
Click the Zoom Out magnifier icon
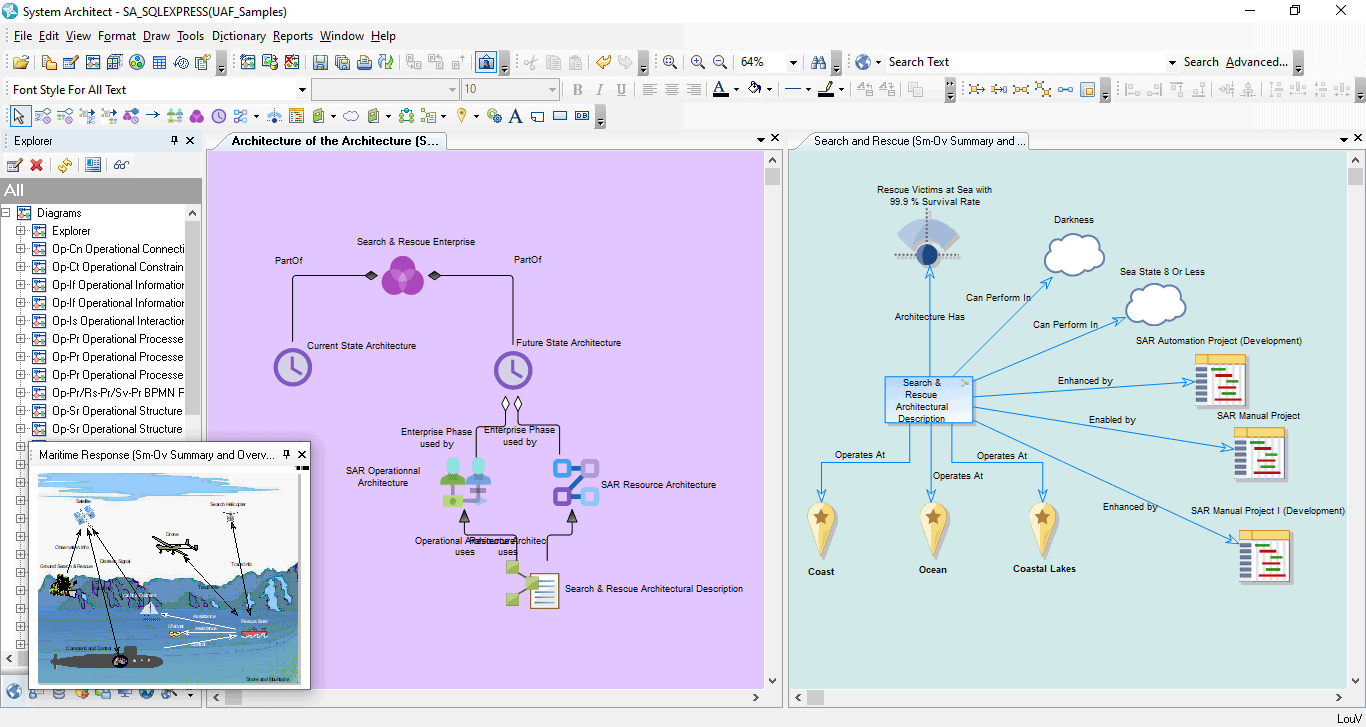(720, 62)
